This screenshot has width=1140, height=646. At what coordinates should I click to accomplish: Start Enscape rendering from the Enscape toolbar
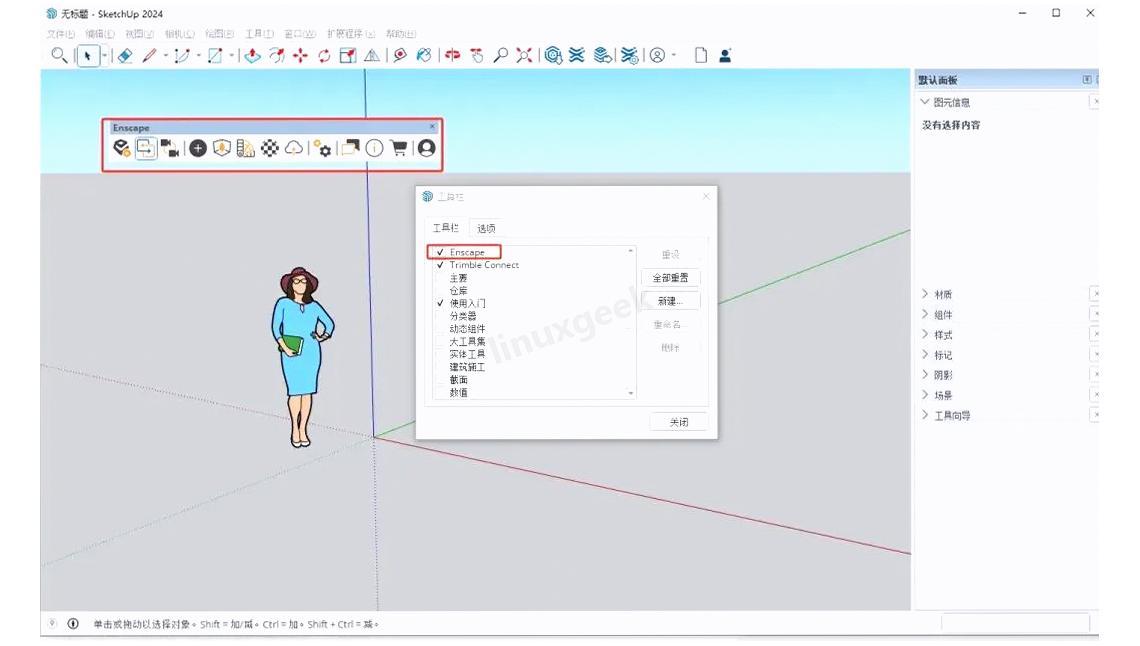122,148
